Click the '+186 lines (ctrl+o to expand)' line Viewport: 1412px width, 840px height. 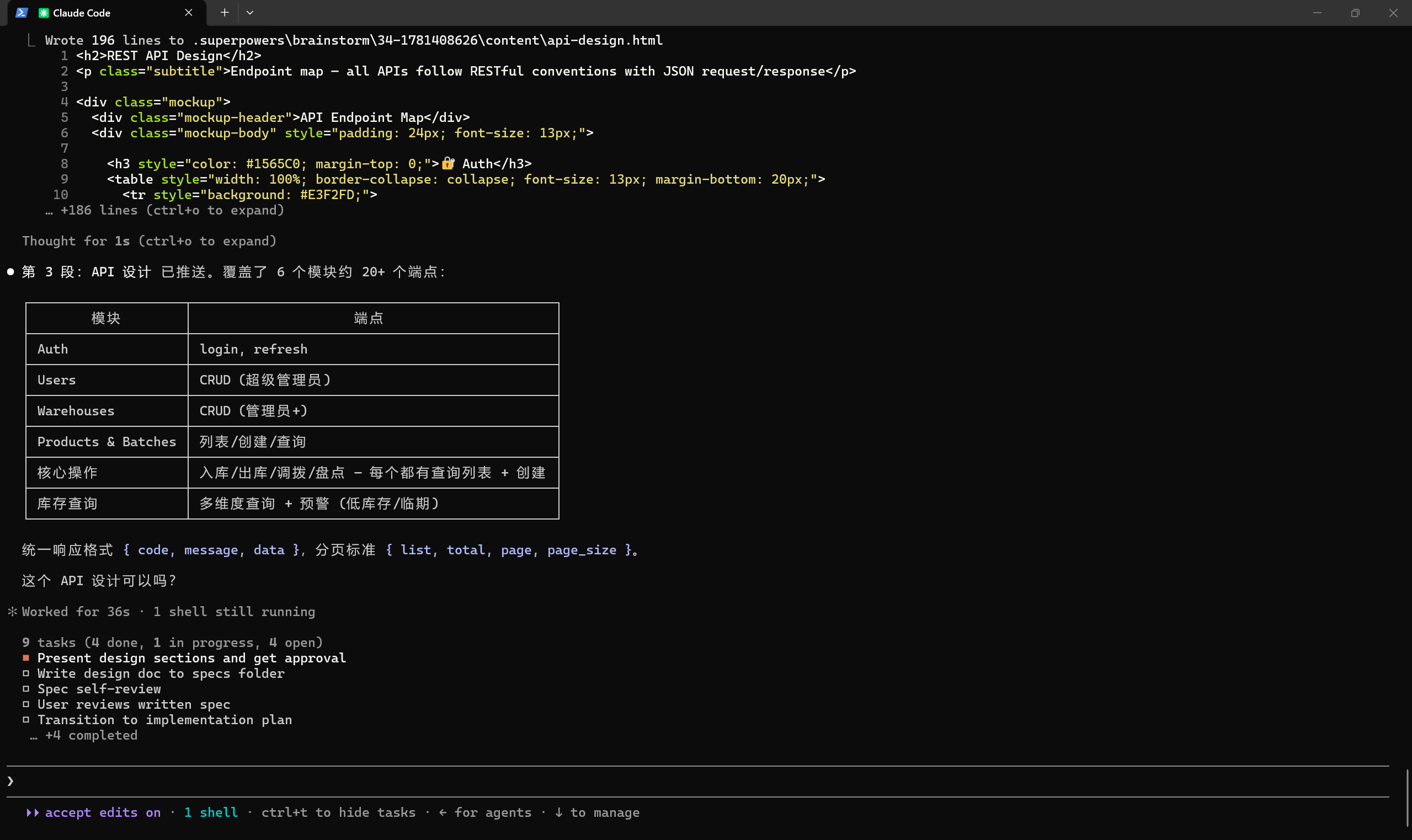165,210
